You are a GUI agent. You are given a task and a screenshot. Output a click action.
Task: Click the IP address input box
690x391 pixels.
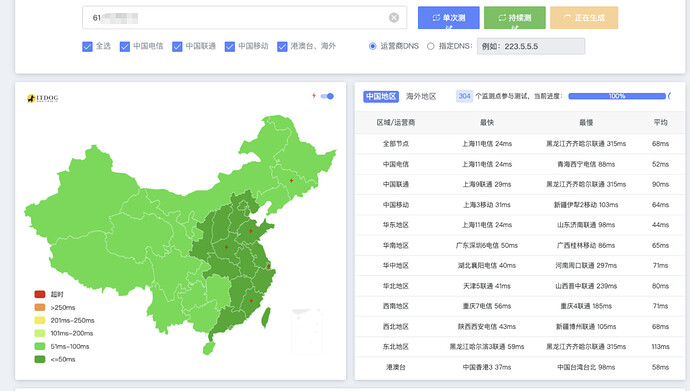[244, 18]
